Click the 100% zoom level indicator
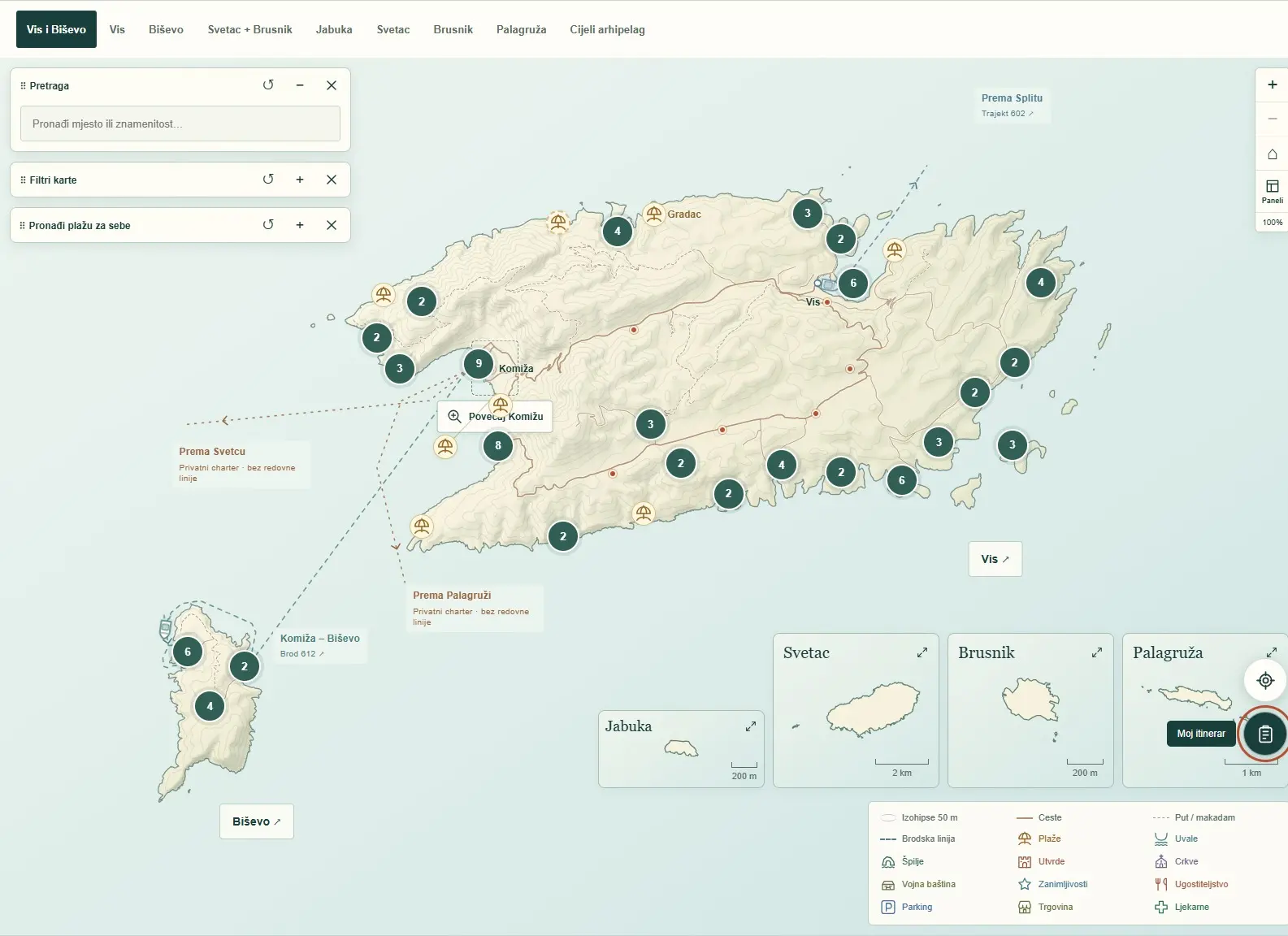This screenshot has width=1288, height=936. [x=1273, y=223]
